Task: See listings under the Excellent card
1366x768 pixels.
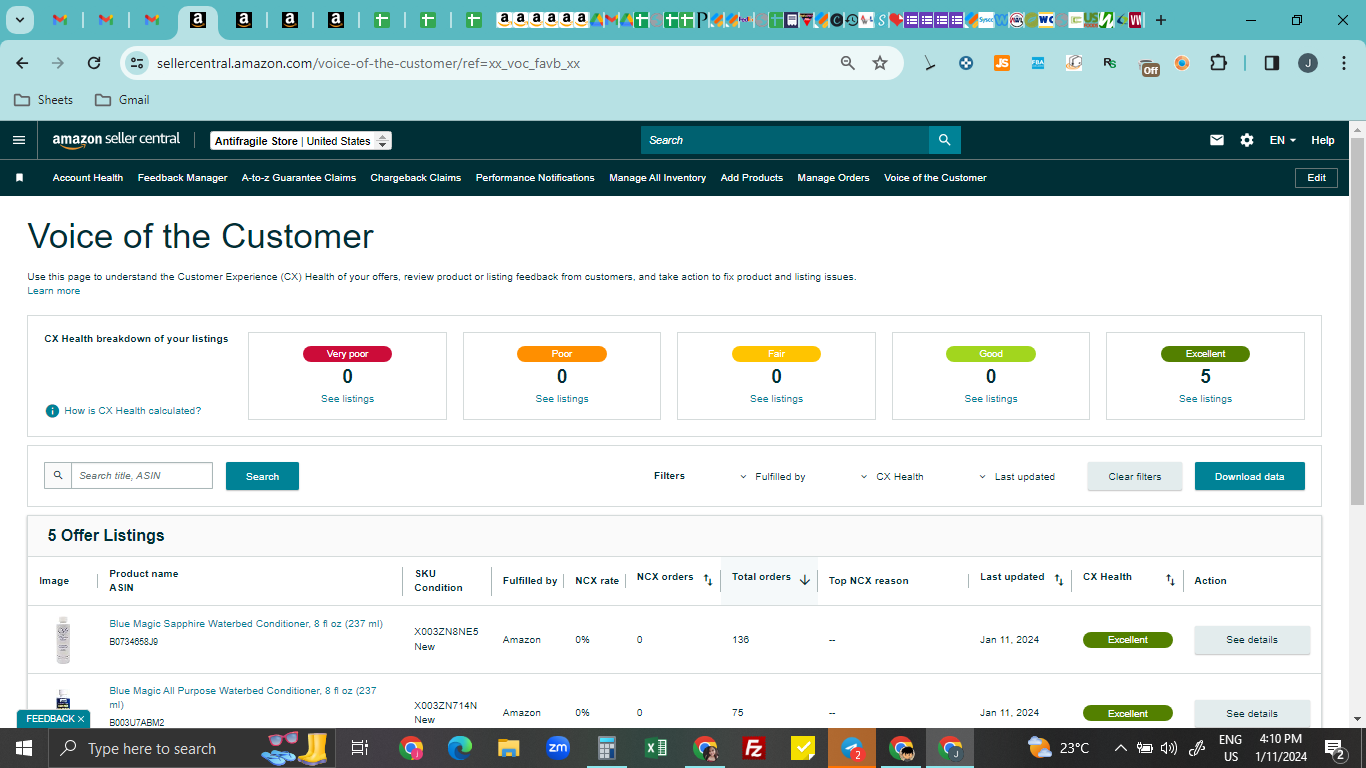Action: (x=1205, y=399)
